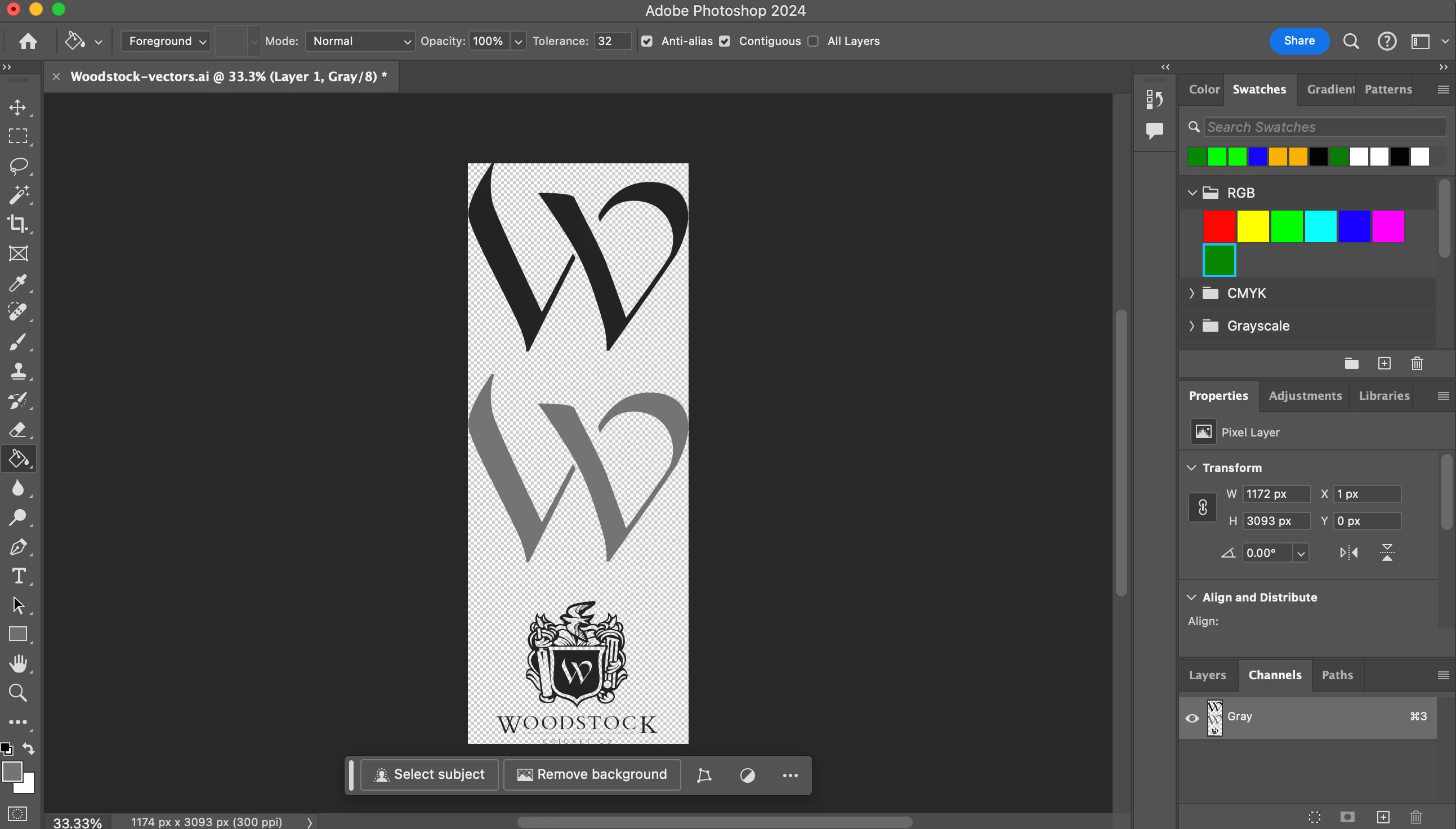Hide the Gray channel visibility eye
This screenshot has height=829, width=1456.
(x=1192, y=717)
